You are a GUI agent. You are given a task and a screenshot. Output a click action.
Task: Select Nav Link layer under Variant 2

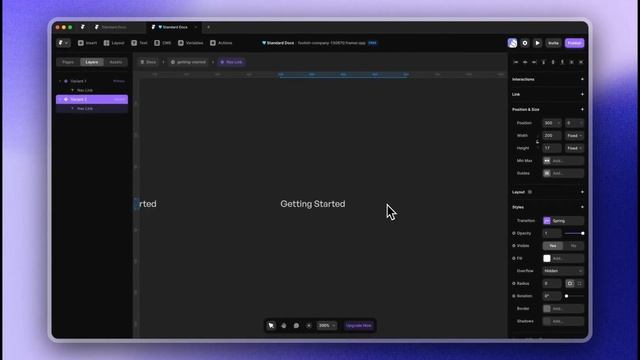click(92, 109)
